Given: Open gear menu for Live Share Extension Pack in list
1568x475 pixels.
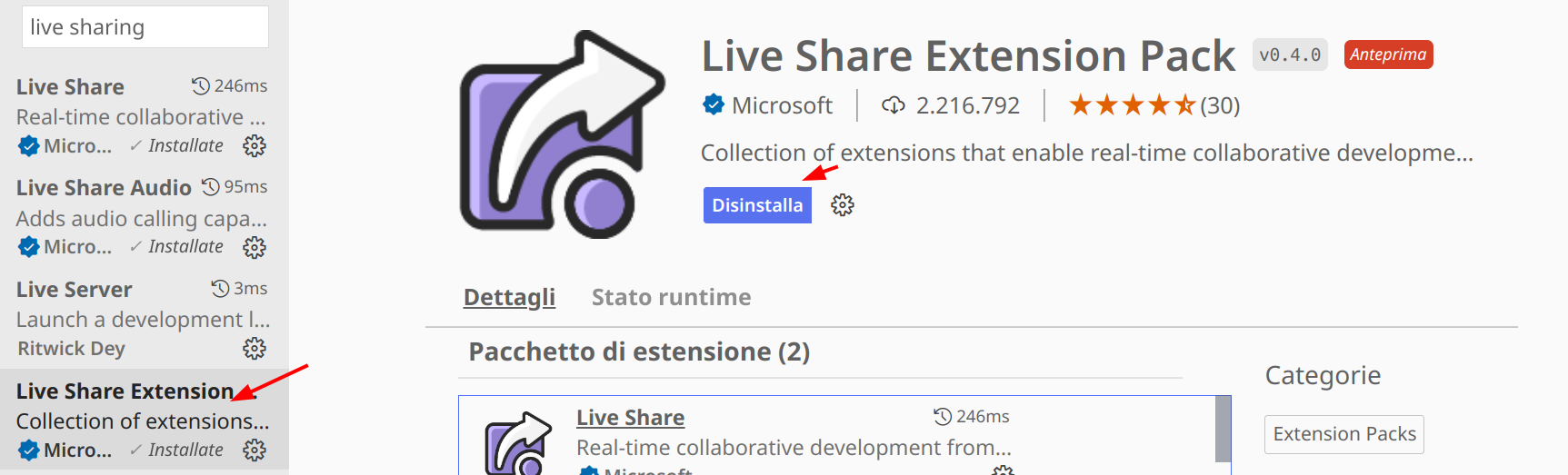Looking at the screenshot, I should 255,450.
